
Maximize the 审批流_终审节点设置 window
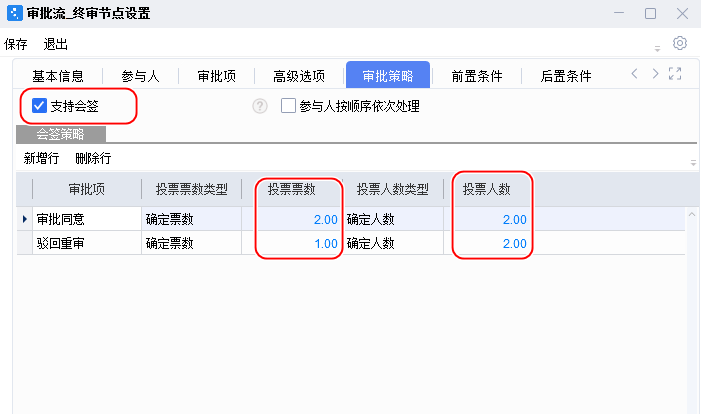[650, 14]
